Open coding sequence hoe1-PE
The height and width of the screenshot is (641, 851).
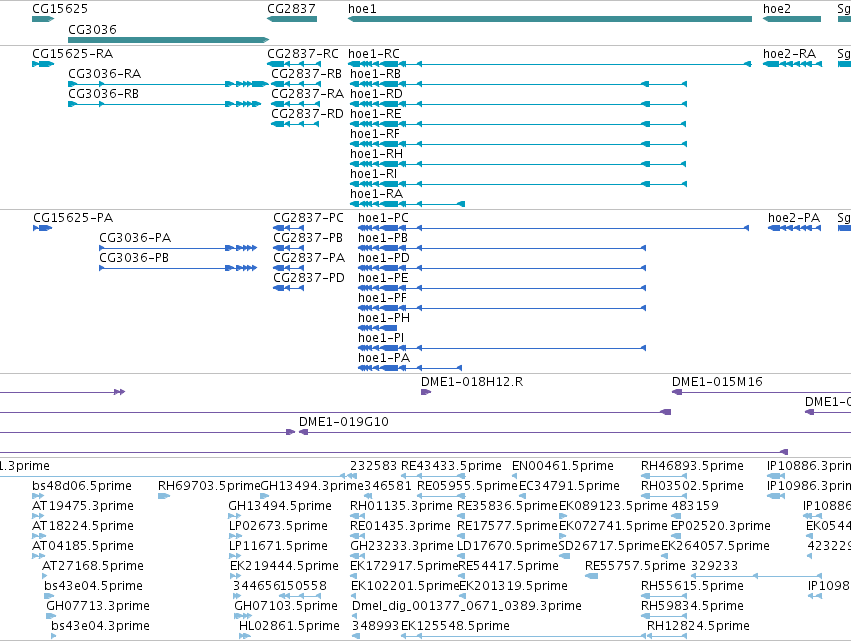tap(383, 278)
